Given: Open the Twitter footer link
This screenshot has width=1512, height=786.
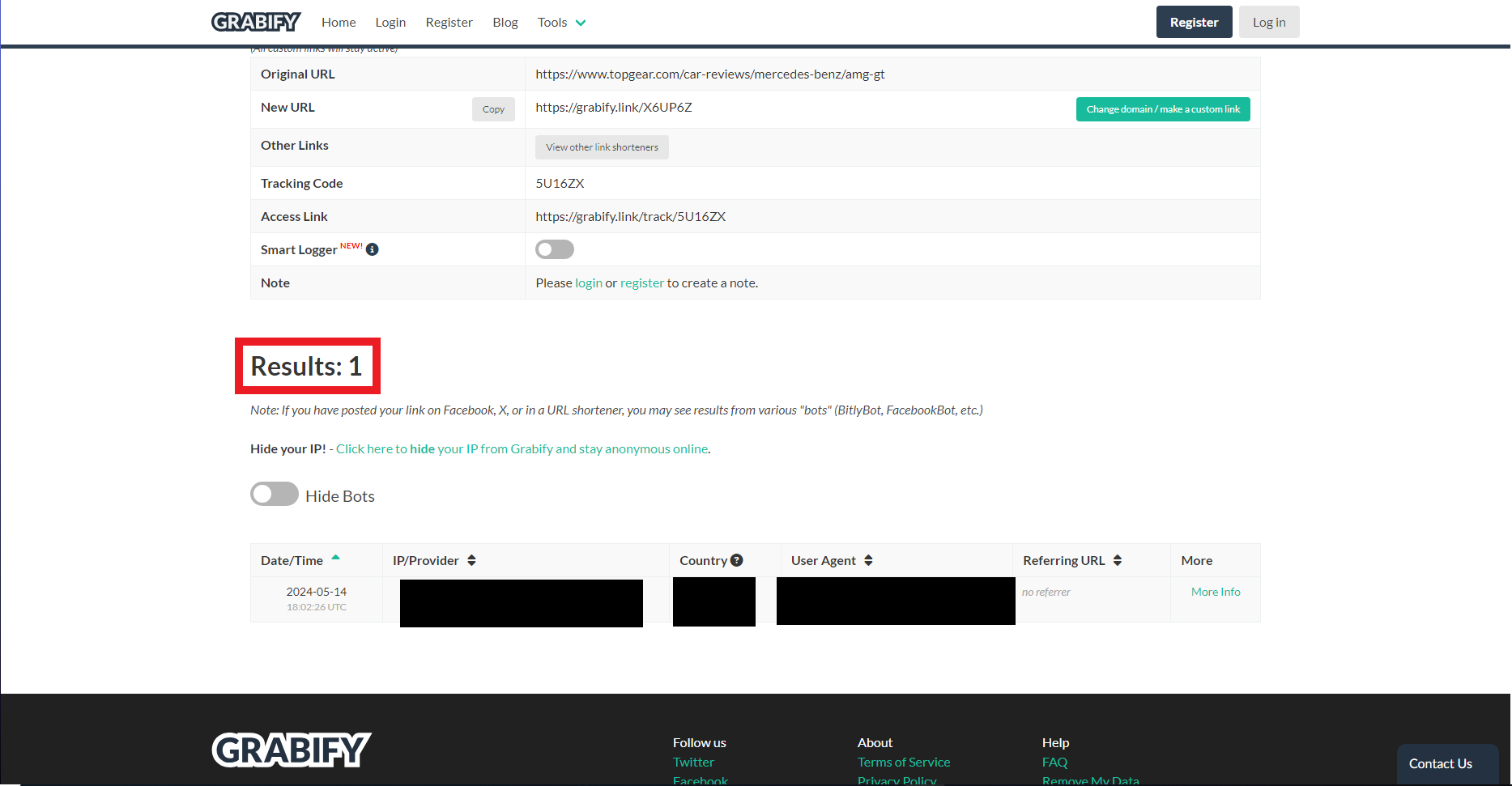Looking at the screenshot, I should click(693, 762).
